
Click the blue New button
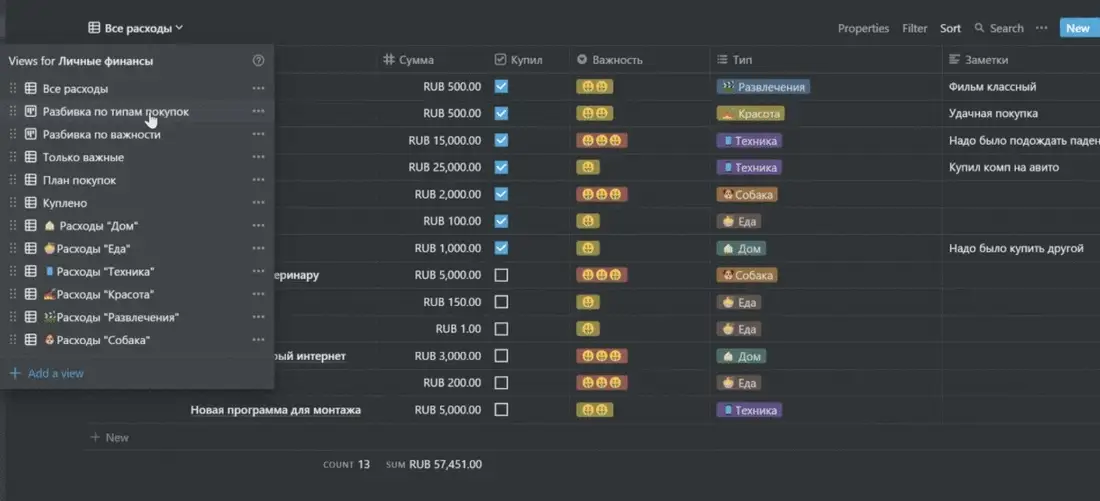click(x=1078, y=28)
